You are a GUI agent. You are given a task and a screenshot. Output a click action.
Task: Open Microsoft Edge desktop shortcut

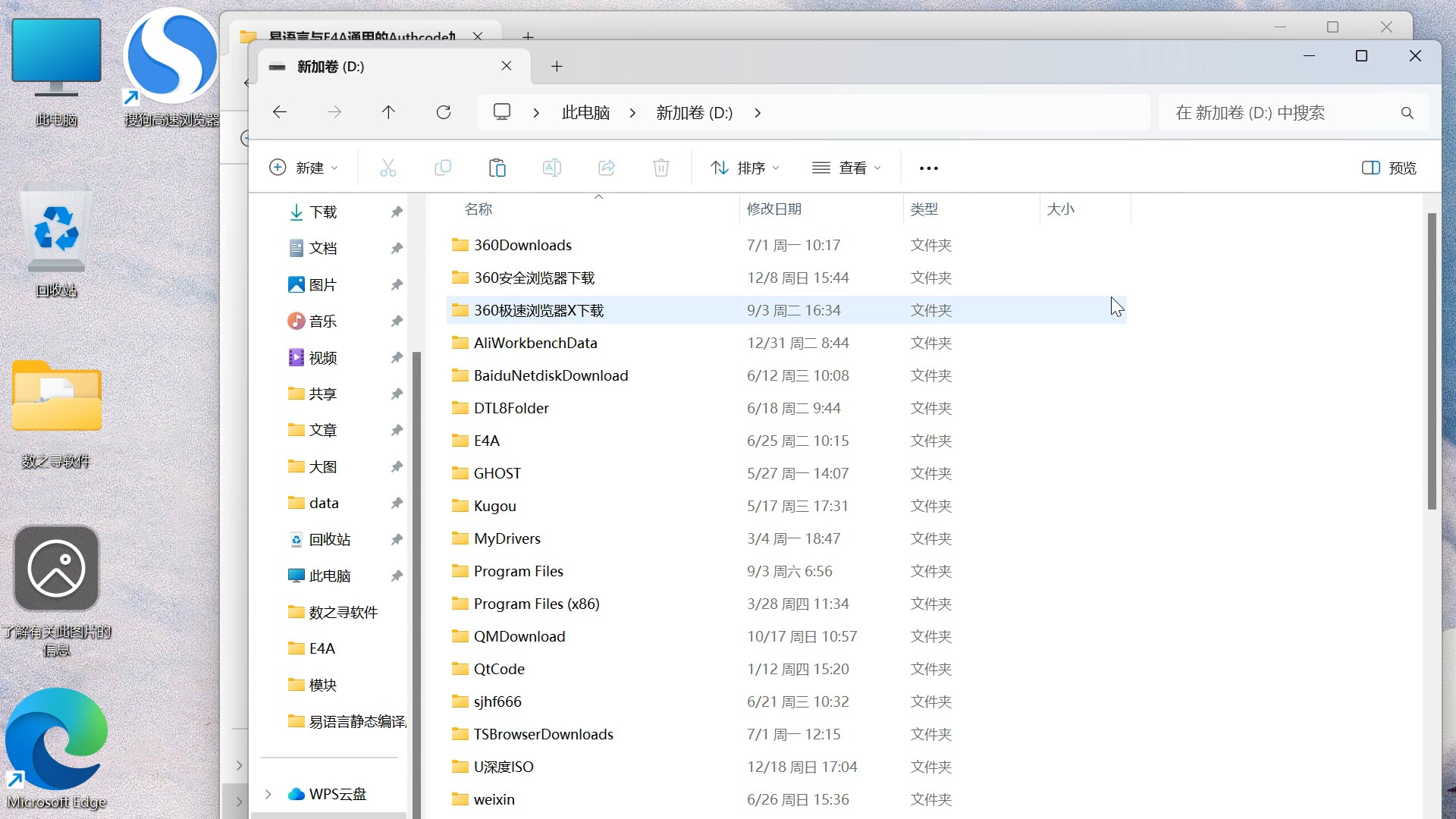click(x=56, y=749)
